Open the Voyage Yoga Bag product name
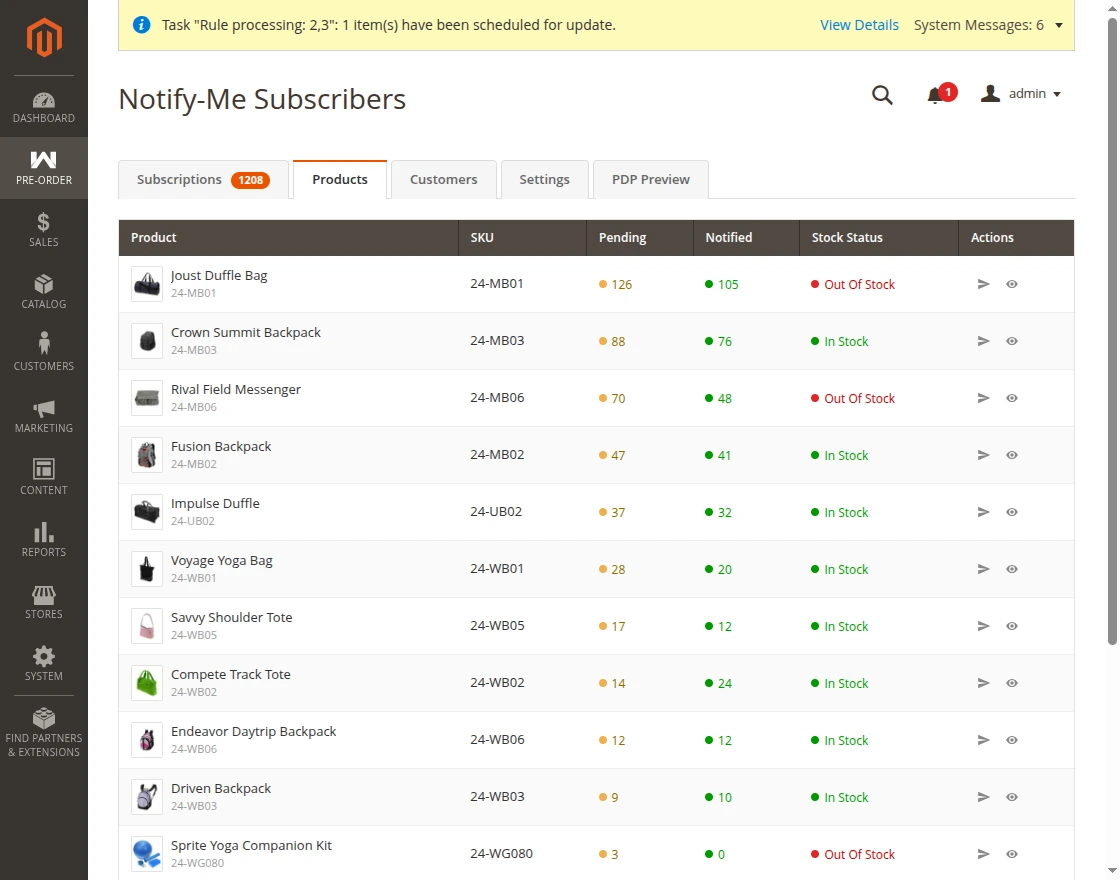The image size is (1120, 880). coord(221,561)
